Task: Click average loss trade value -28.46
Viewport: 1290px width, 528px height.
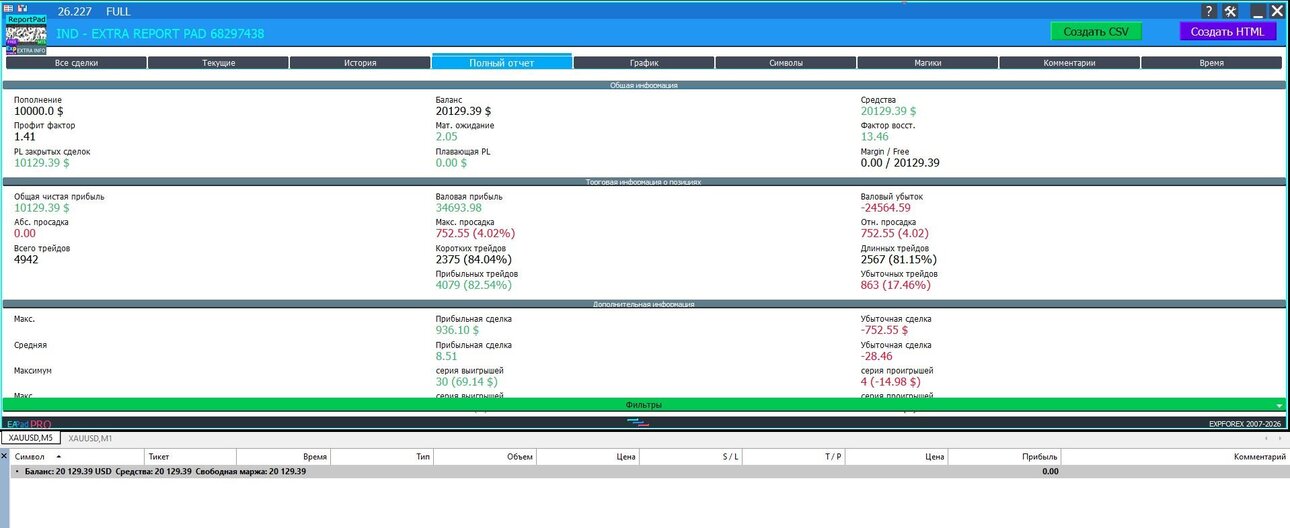Action: coord(876,356)
